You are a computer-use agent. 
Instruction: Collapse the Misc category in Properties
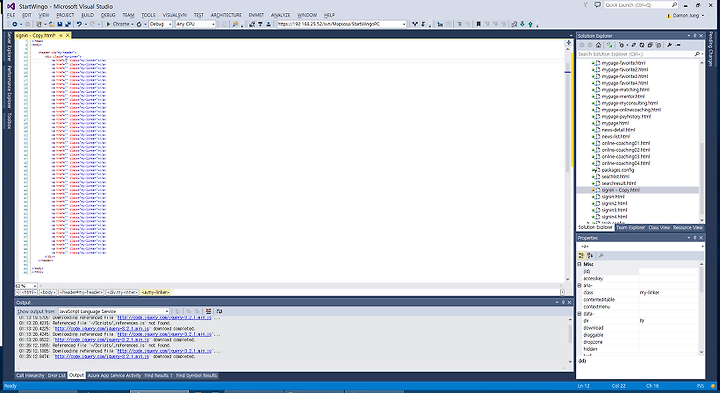tap(579, 264)
